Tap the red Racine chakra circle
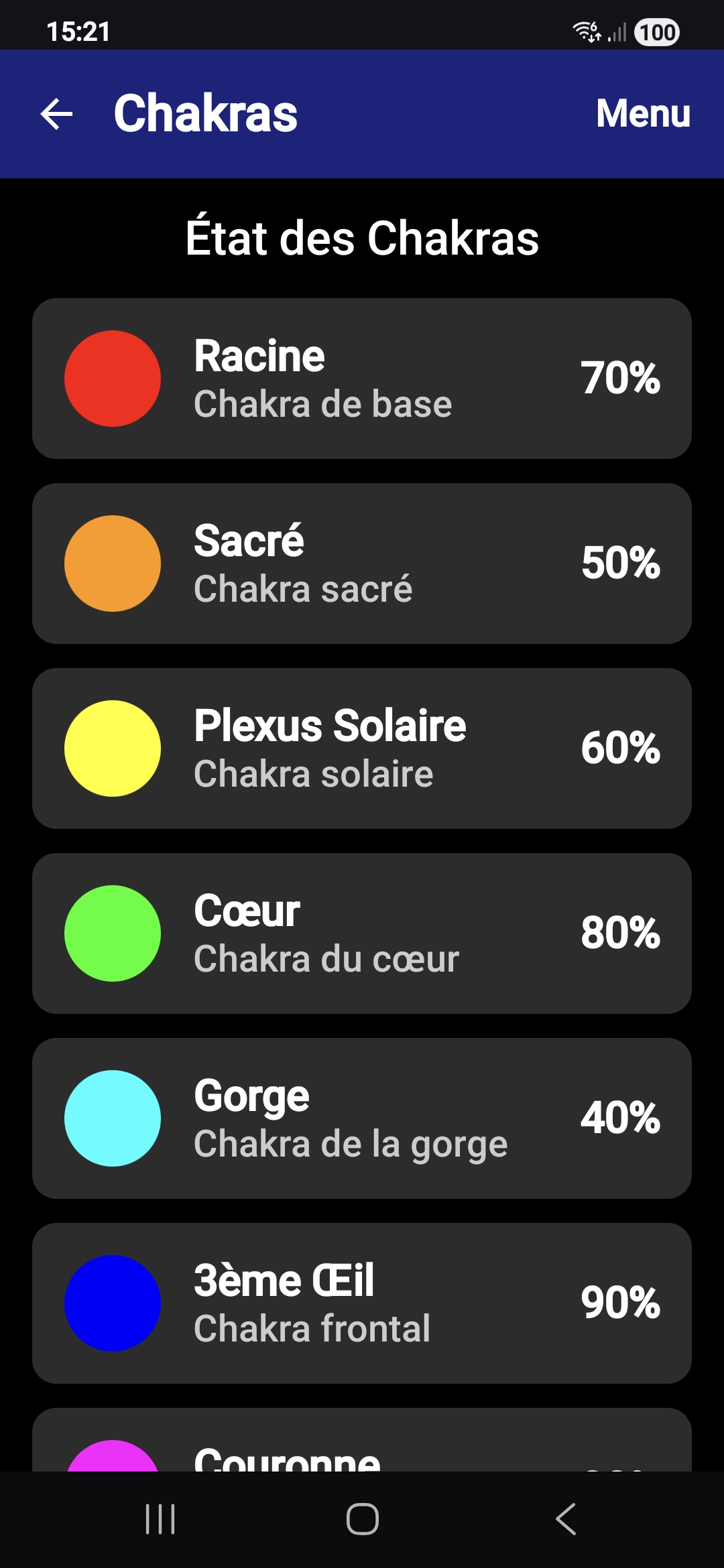This screenshot has height=1568, width=724. tap(113, 379)
